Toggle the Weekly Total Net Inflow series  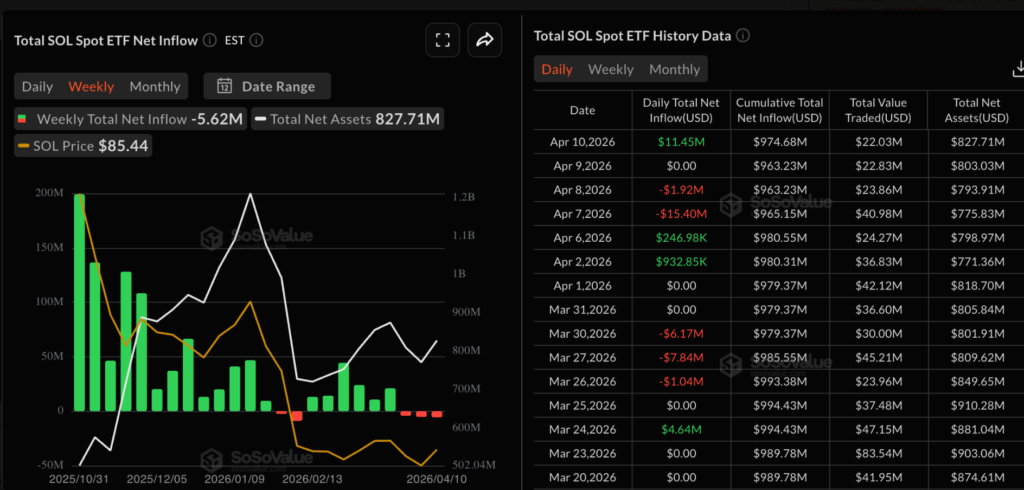[130, 119]
